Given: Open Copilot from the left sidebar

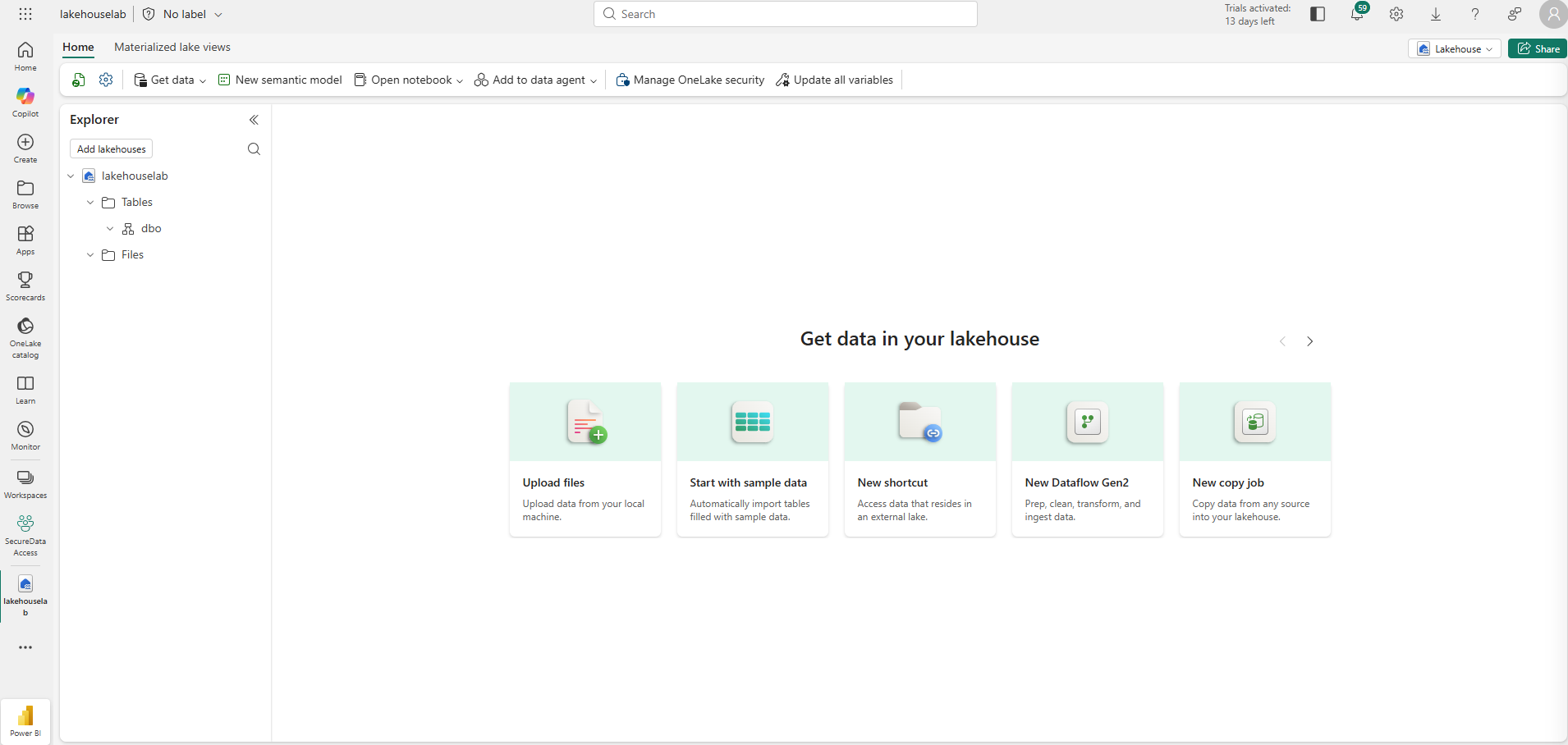Looking at the screenshot, I should coord(25,102).
